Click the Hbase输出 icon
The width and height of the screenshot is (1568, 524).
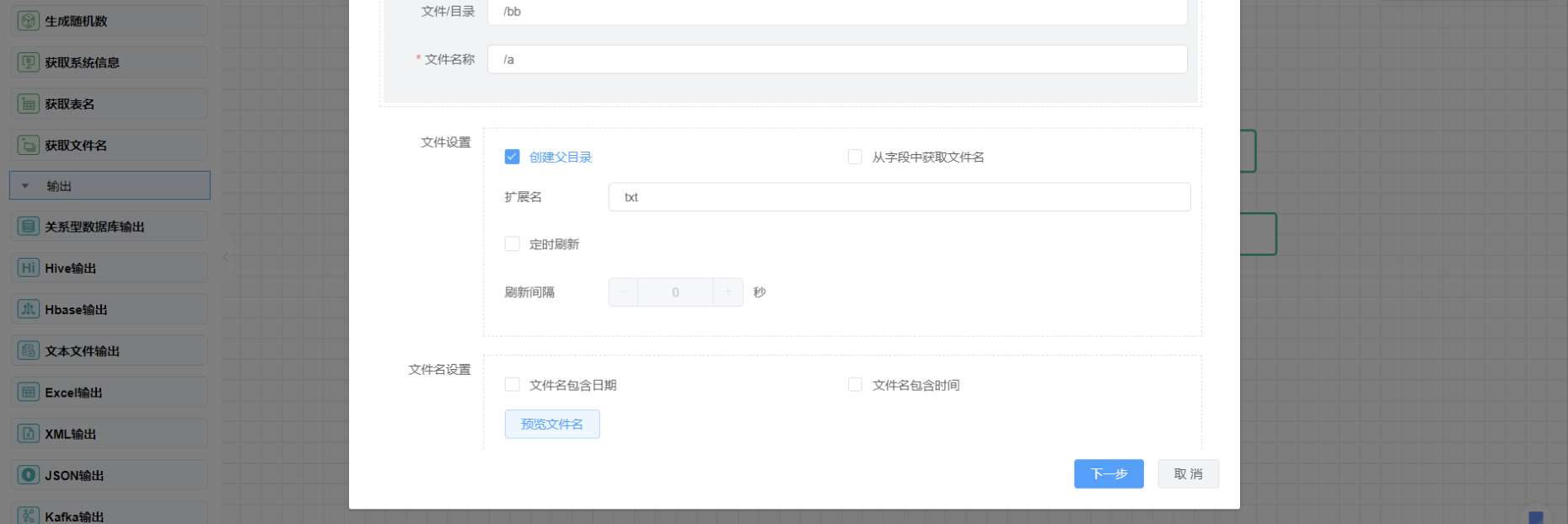coord(29,309)
